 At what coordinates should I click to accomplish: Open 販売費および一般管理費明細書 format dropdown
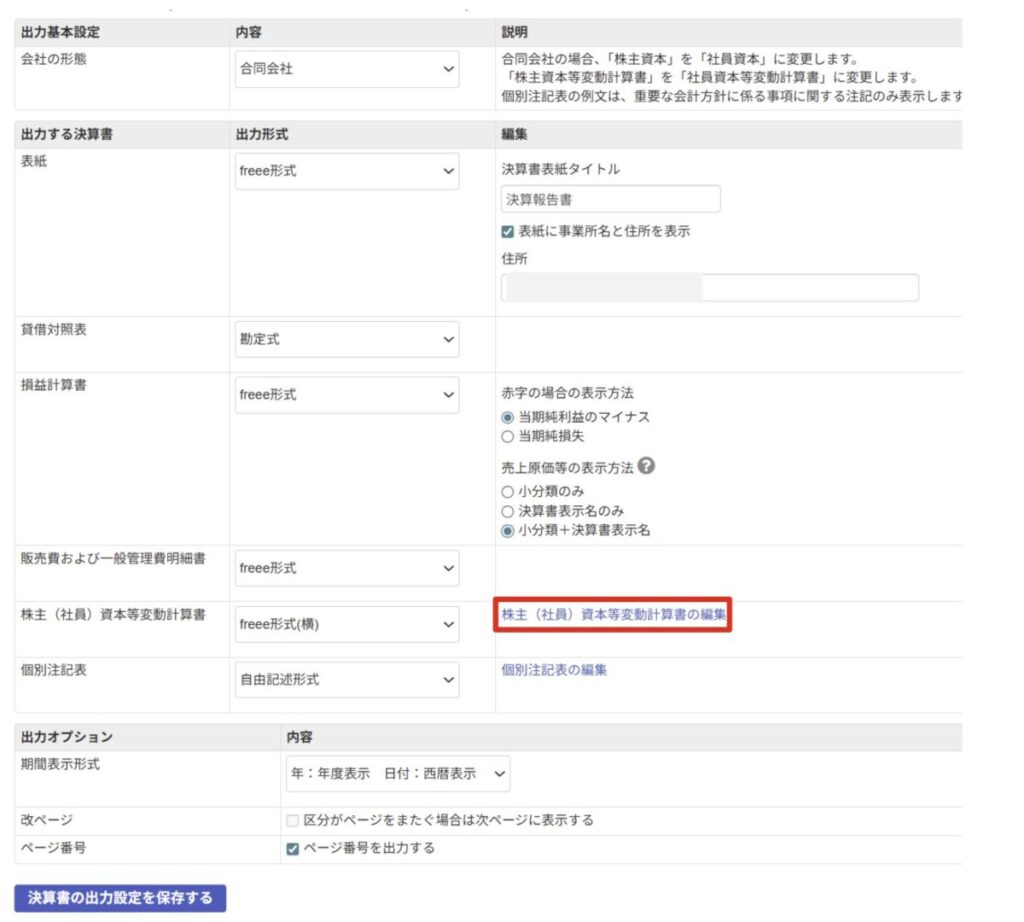[x=346, y=568]
